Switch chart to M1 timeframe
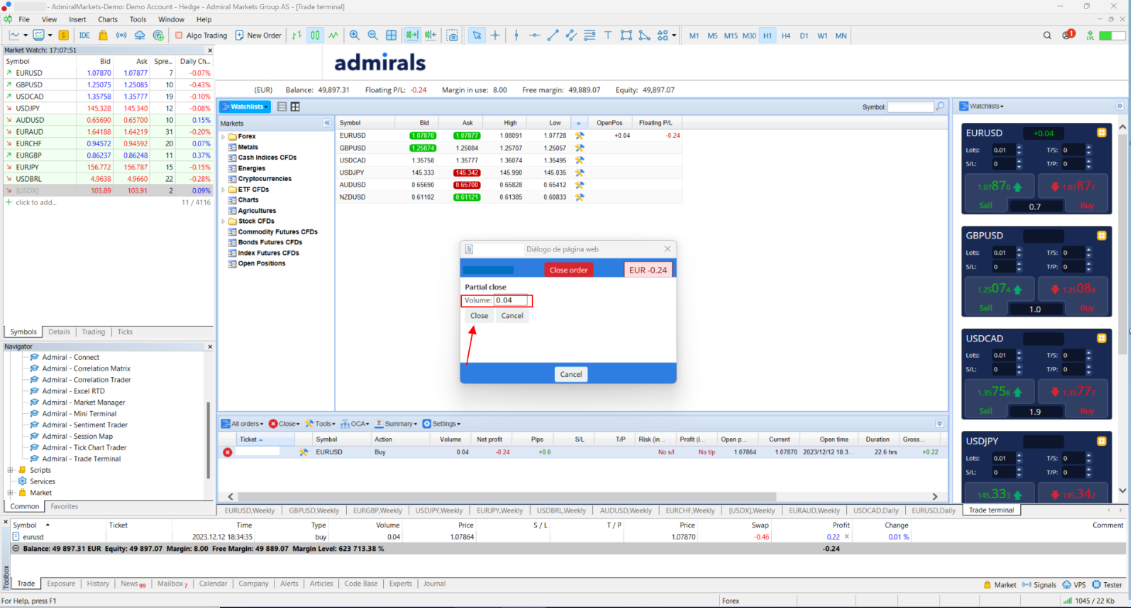This screenshot has height=608, width=1131. click(694, 35)
